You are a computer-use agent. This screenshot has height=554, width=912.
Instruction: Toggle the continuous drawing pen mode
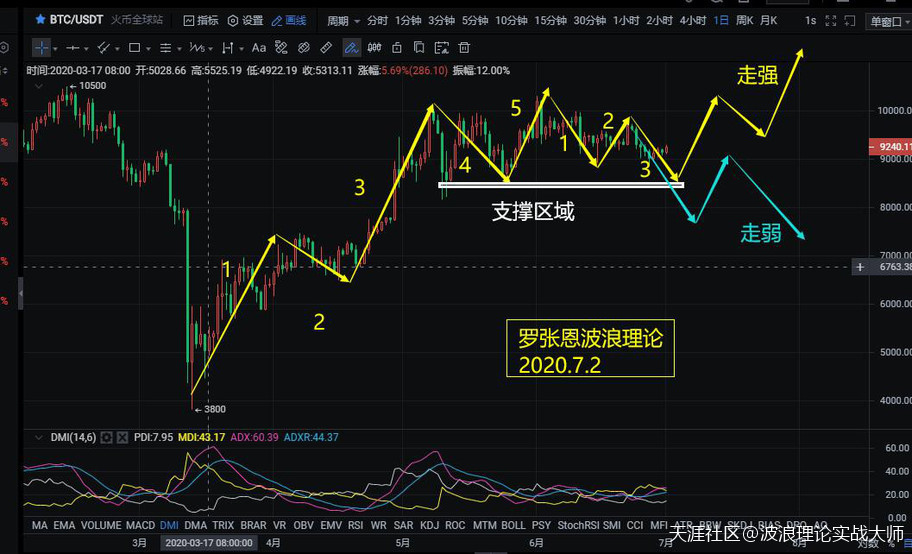click(351, 48)
